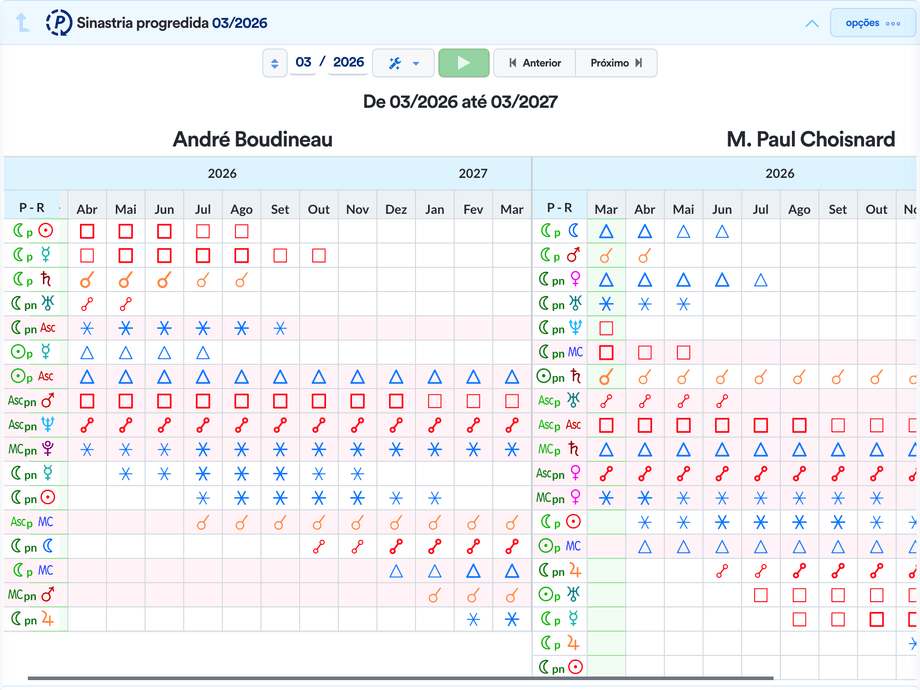Image resolution: width=920 pixels, height=690 pixels.
Task: Click Choisnard's Asc opposition Uranus icon in Jun
Action: (722, 401)
